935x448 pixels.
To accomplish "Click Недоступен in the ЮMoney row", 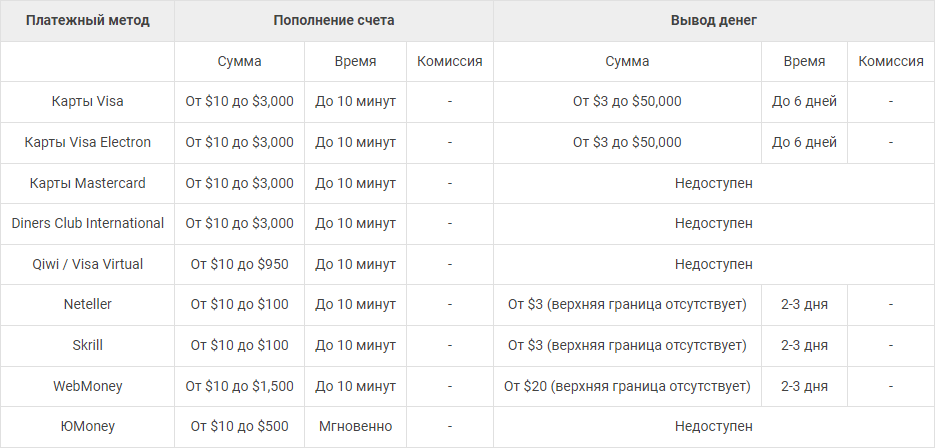I will coord(714,427).
